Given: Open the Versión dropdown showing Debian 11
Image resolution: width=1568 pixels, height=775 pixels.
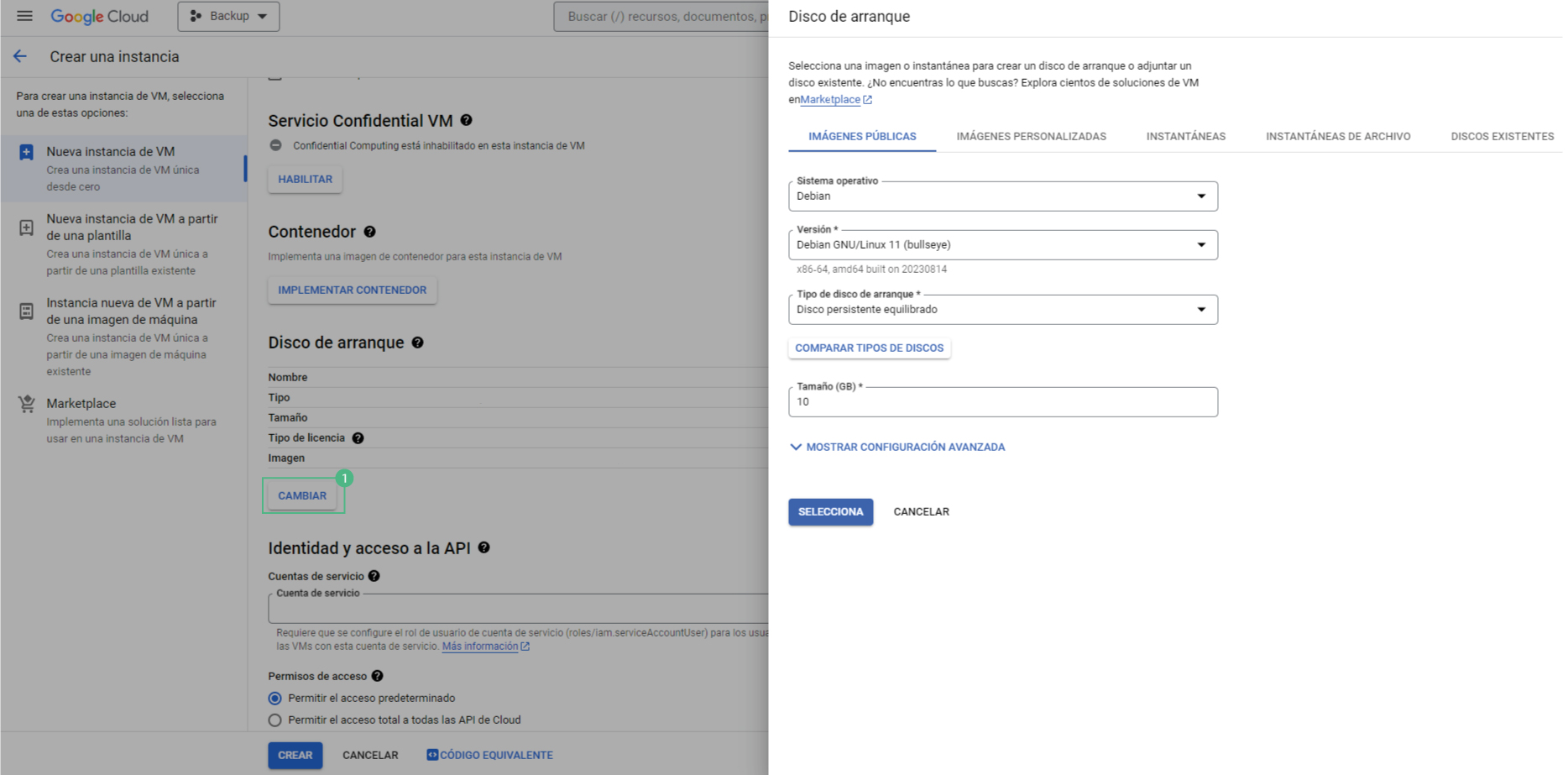Looking at the screenshot, I should coord(1002,245).
